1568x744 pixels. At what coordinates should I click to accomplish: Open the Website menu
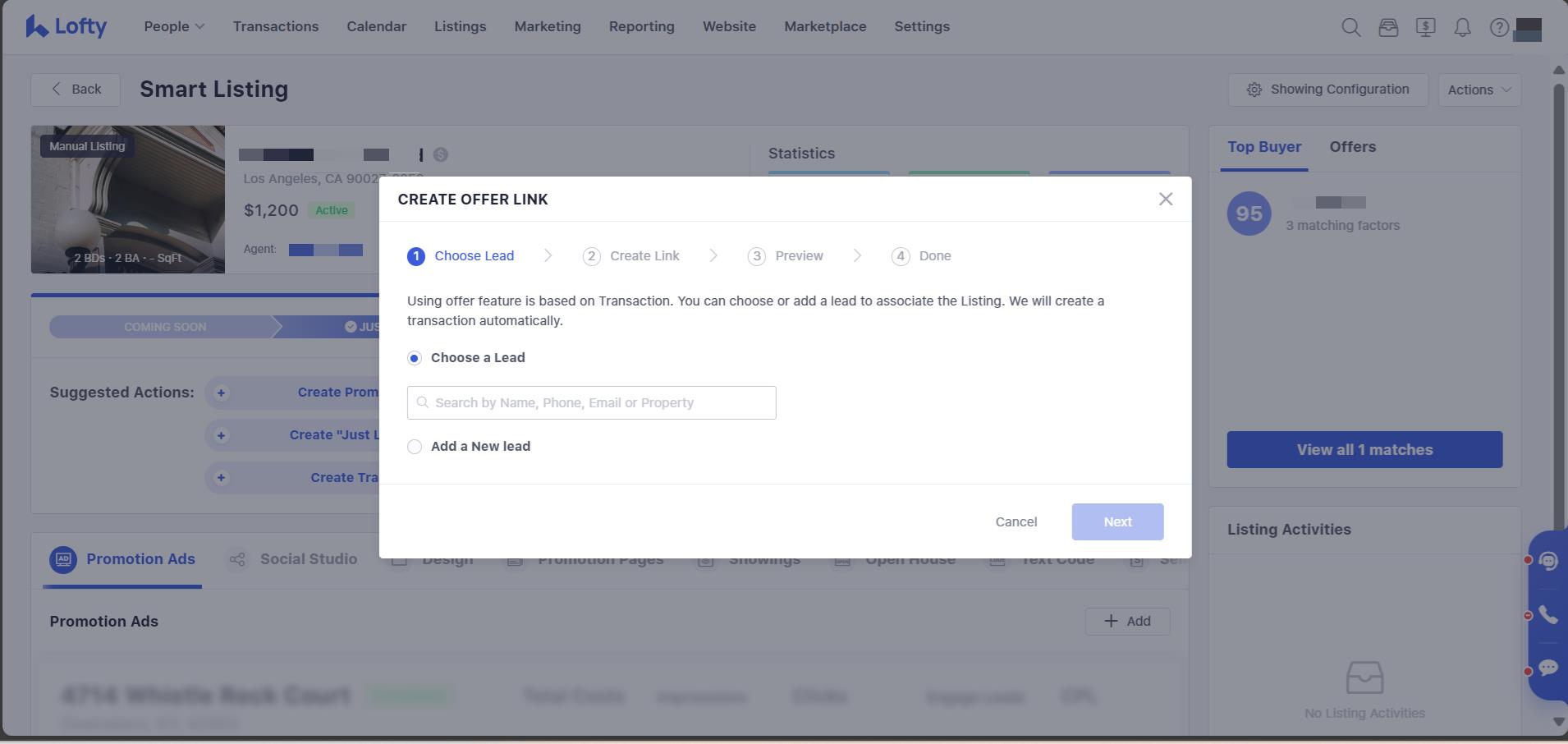(729, 26)
